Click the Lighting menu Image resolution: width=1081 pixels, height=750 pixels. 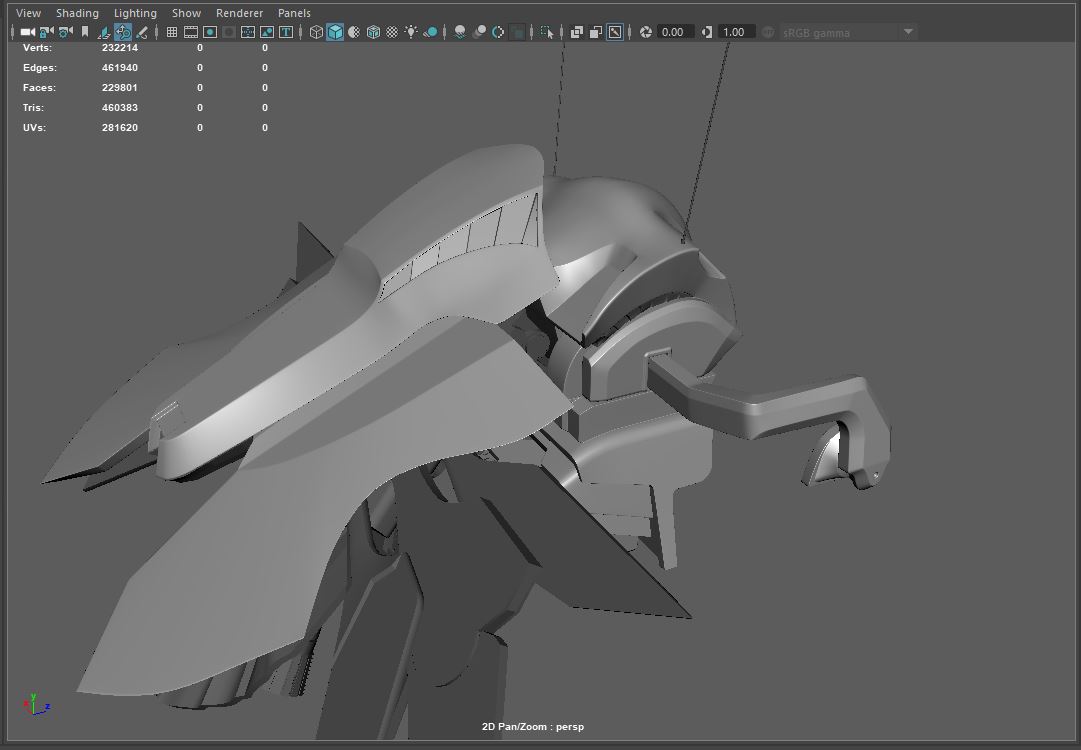[135, 13]
